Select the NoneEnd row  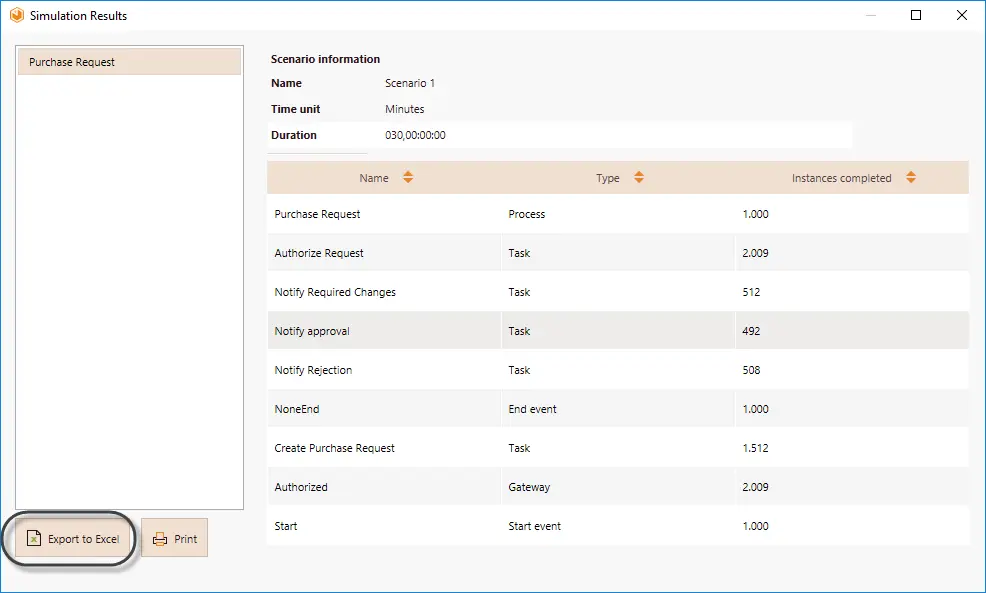[x=618, y=409]
